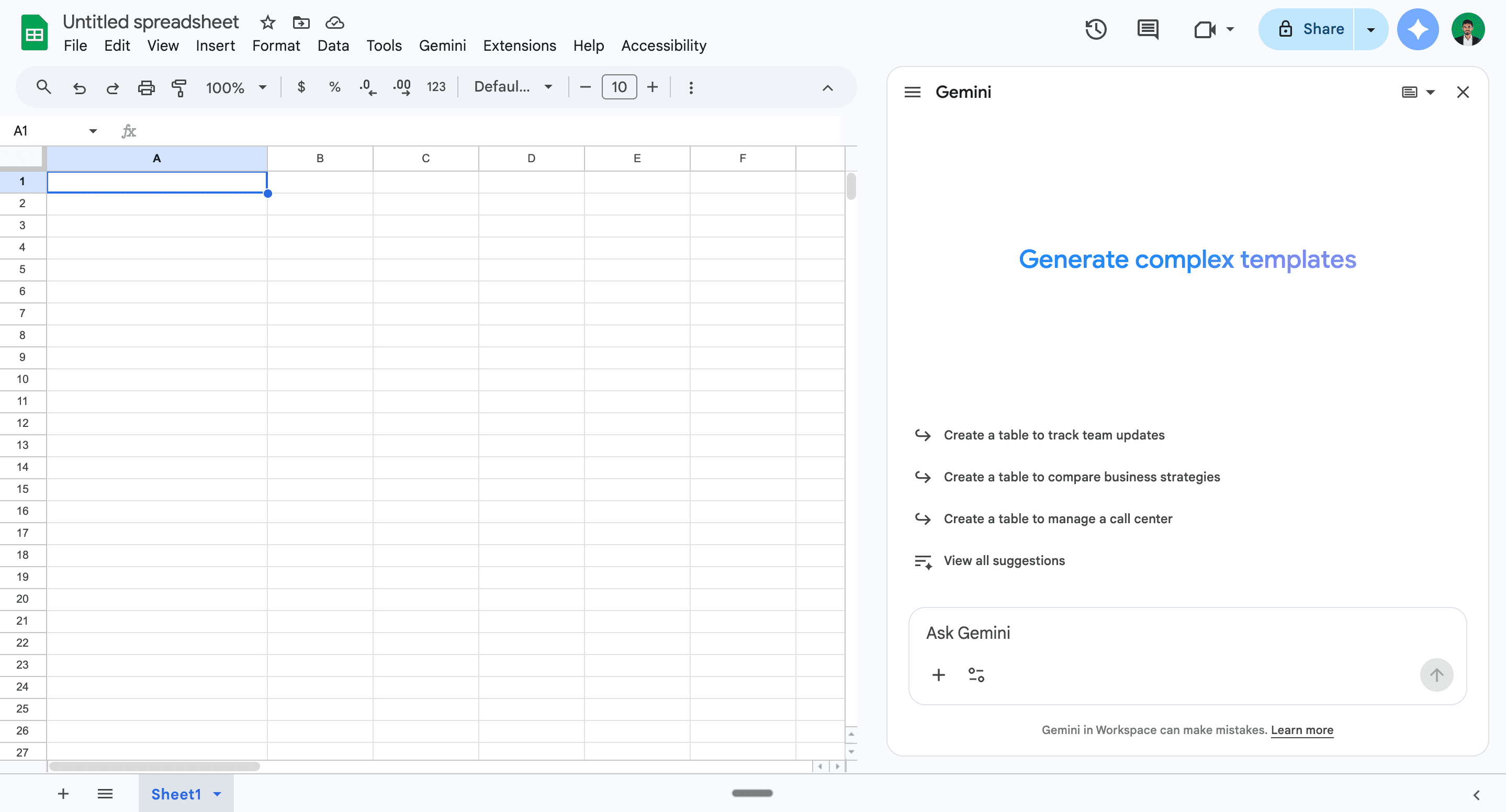Open the Sheet1 tab dropdown menu

click(x=217, y=794)
